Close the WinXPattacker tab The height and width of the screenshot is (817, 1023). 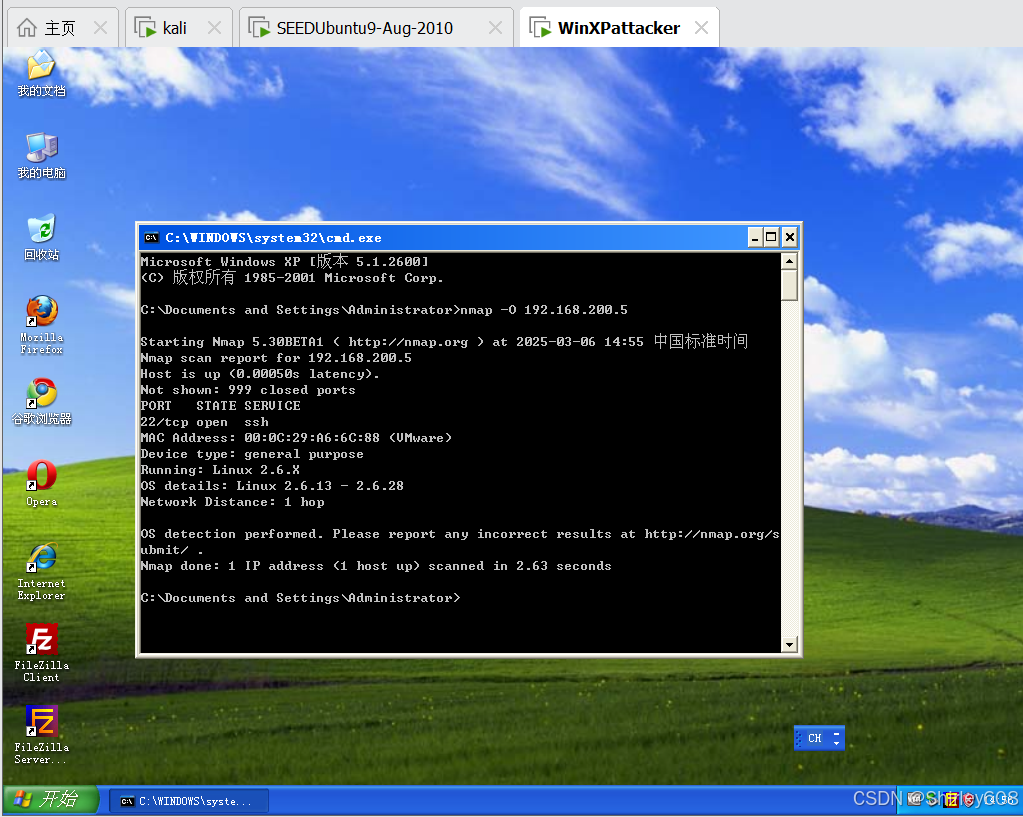click(701, 28)
